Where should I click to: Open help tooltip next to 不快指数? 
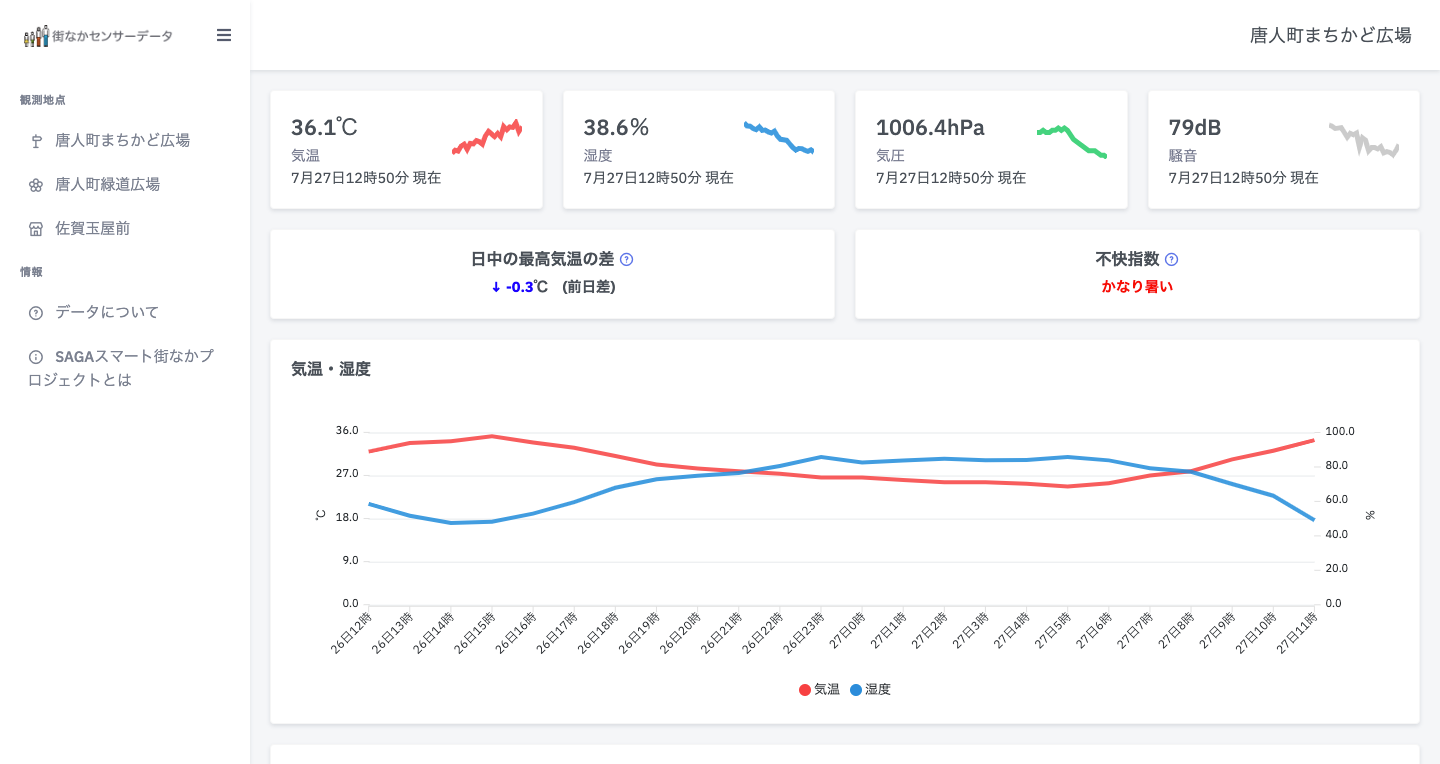click(1172, 260)
